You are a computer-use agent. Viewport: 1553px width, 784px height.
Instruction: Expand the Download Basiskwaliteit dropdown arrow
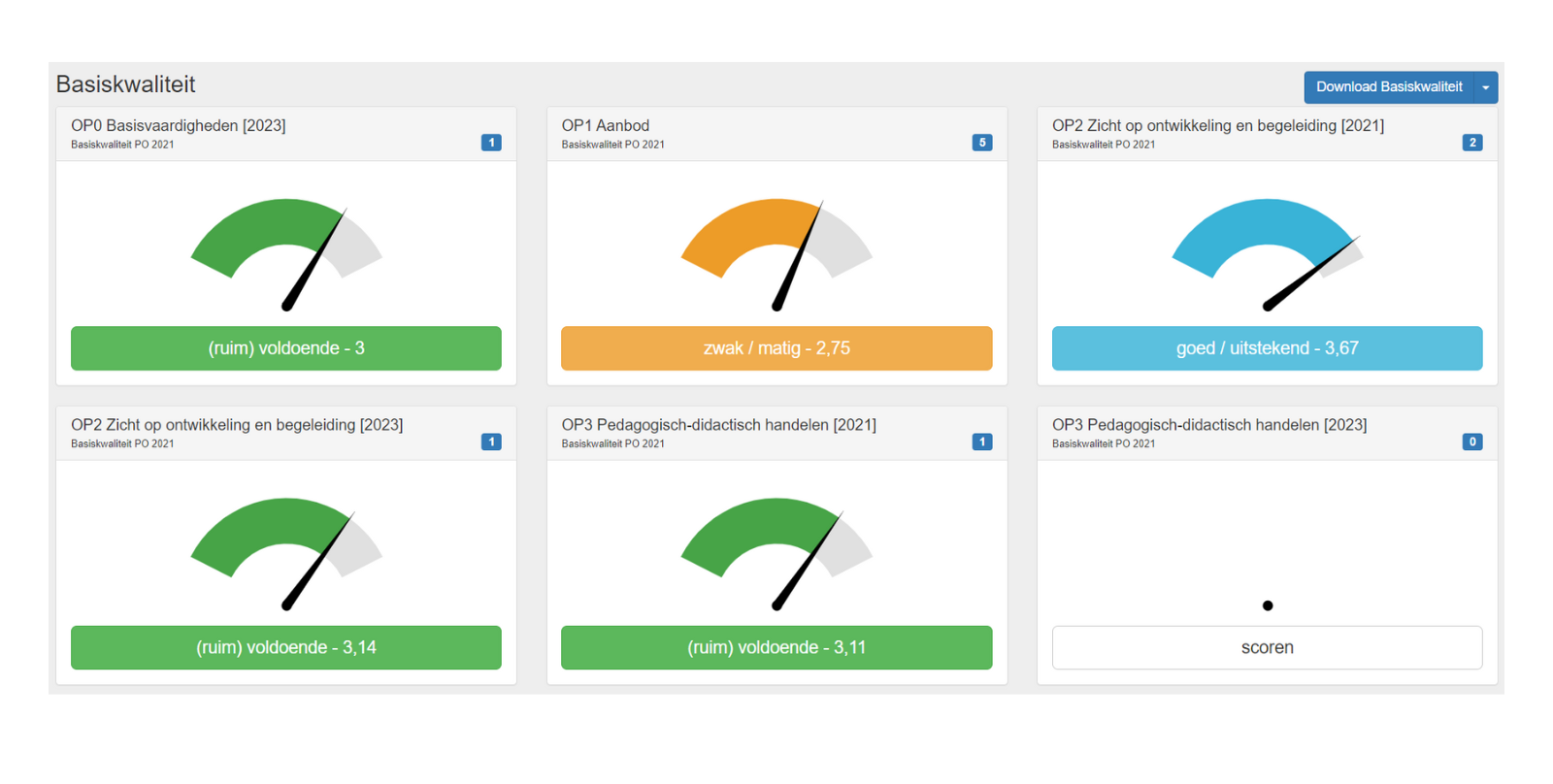1485,87
